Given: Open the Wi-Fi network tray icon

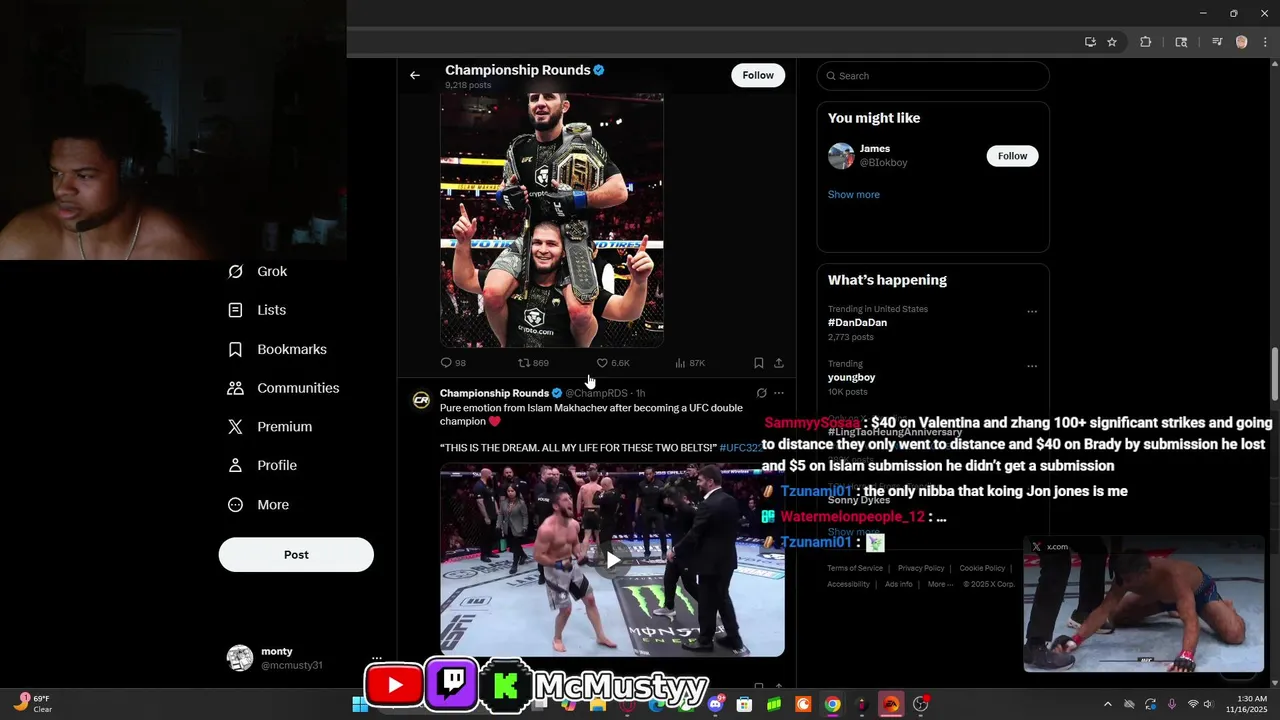Looking at the screenshot, I should pos(1192,704).
